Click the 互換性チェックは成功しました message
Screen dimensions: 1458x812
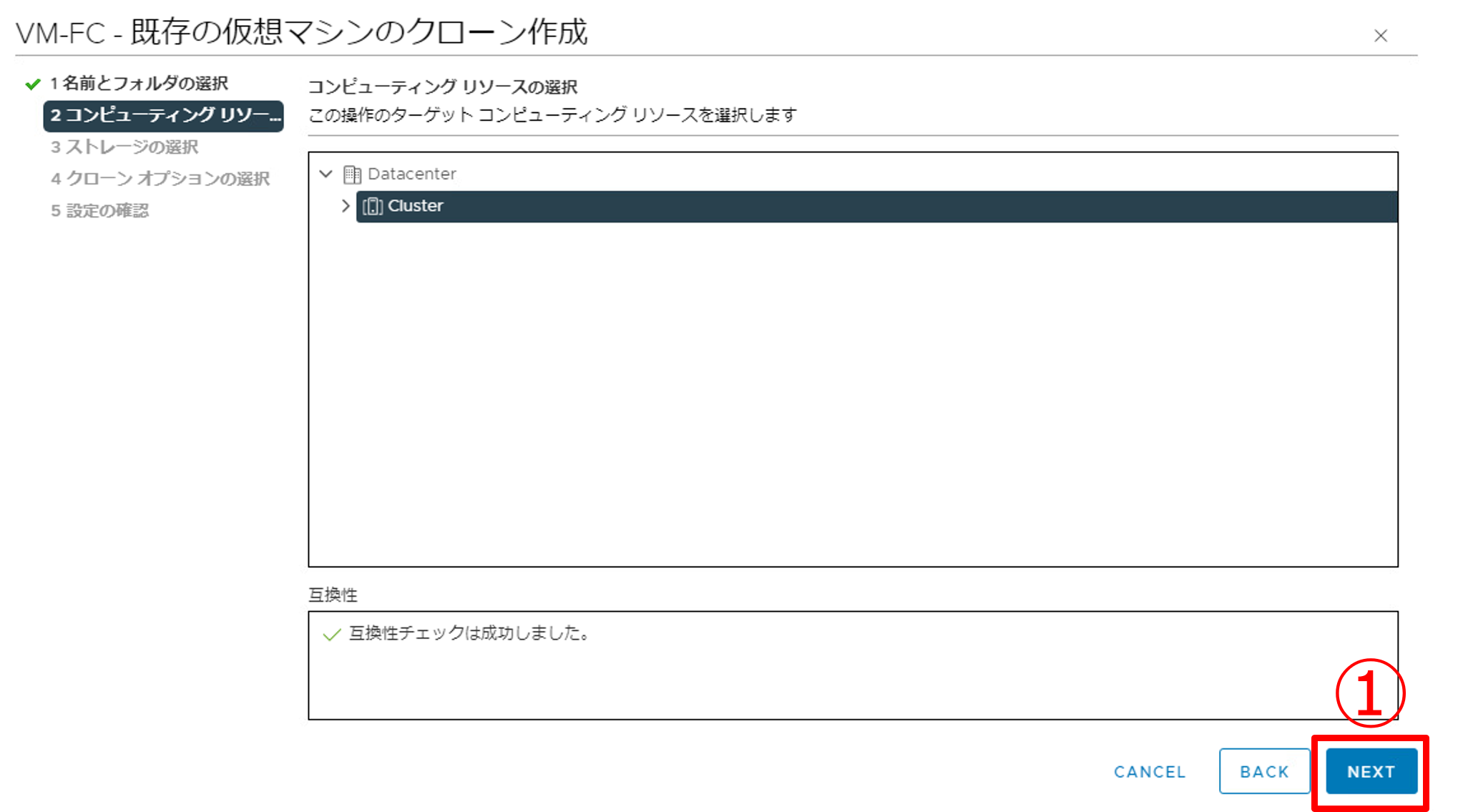[x=469, y=633]
